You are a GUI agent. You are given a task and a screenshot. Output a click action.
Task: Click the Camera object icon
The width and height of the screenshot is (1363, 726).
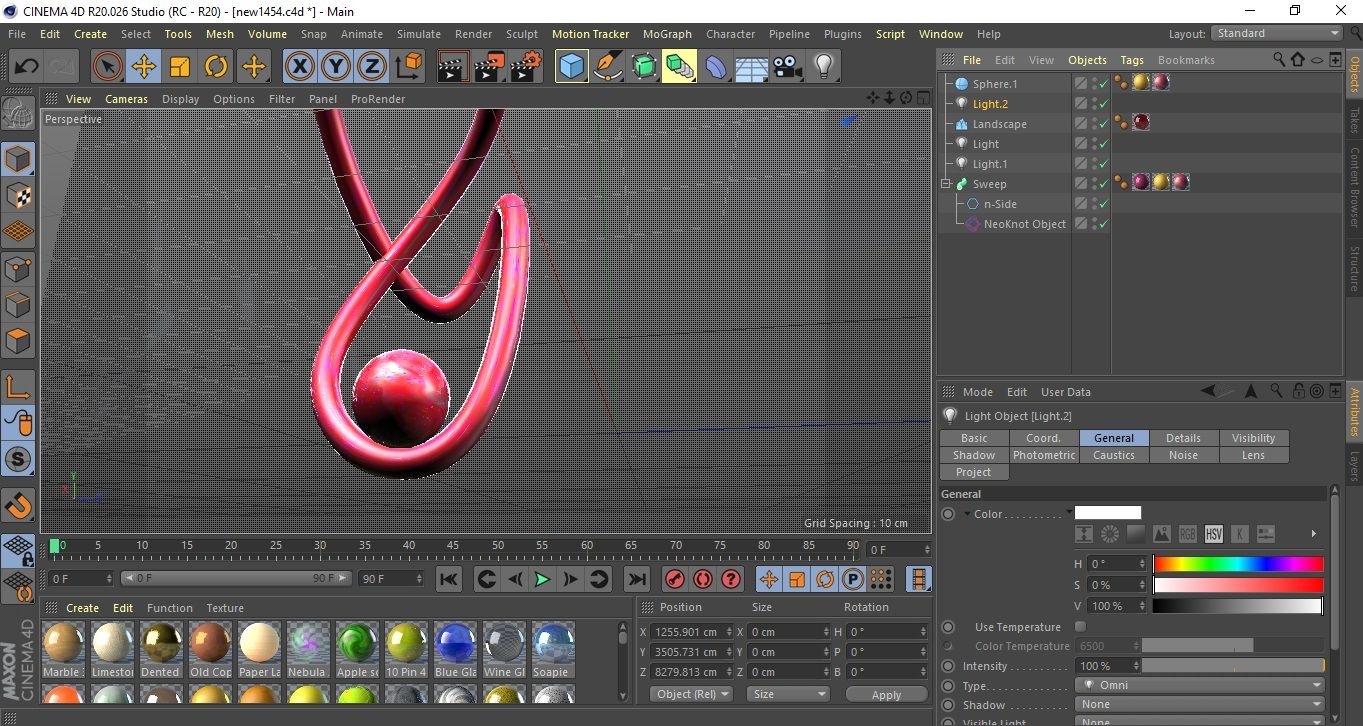point(787,67)
